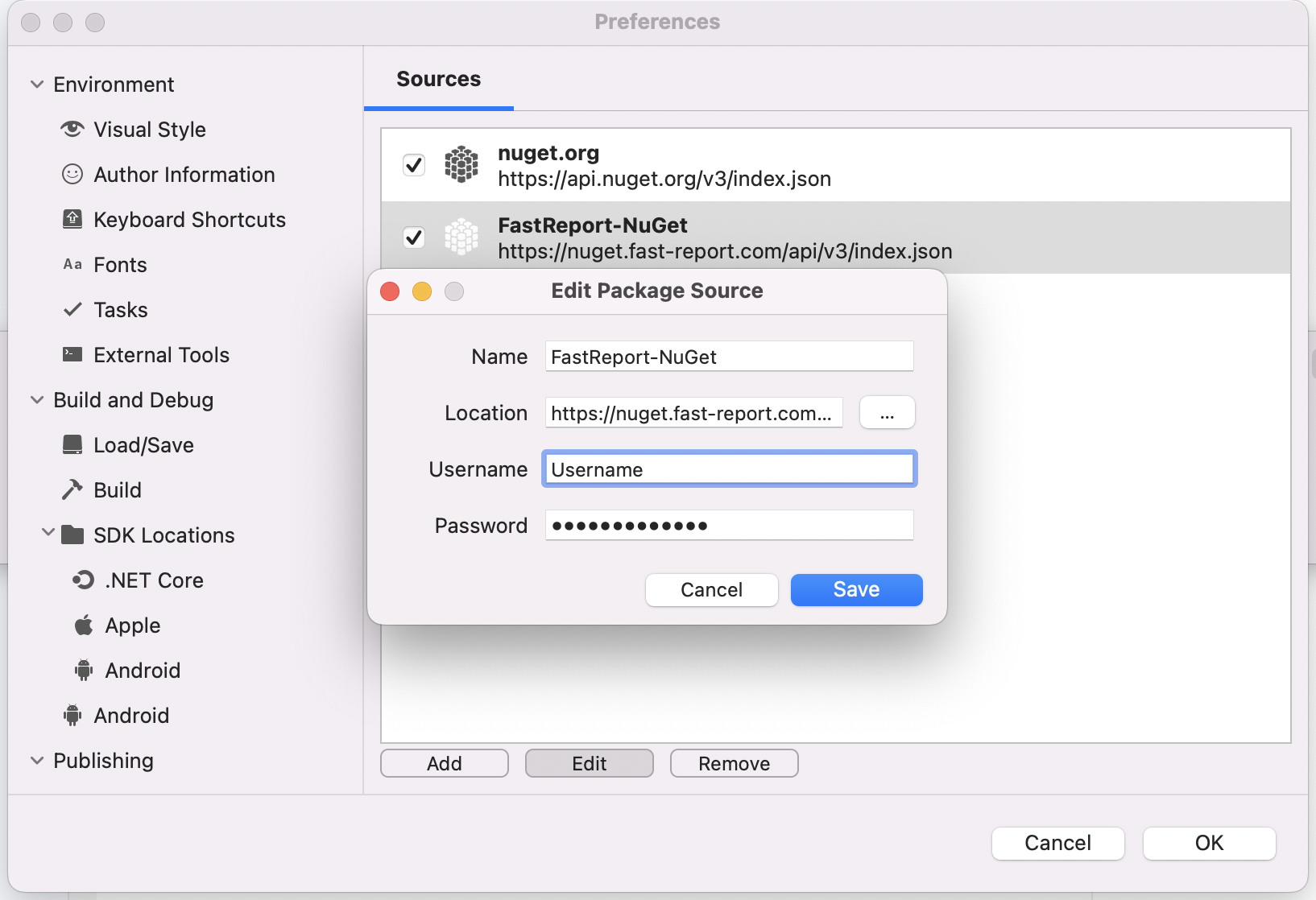The width and height of the screenshot is (1316, 900).
Task: Disable the nuget.org source checkbox
Action: click(x=414, y=165)
